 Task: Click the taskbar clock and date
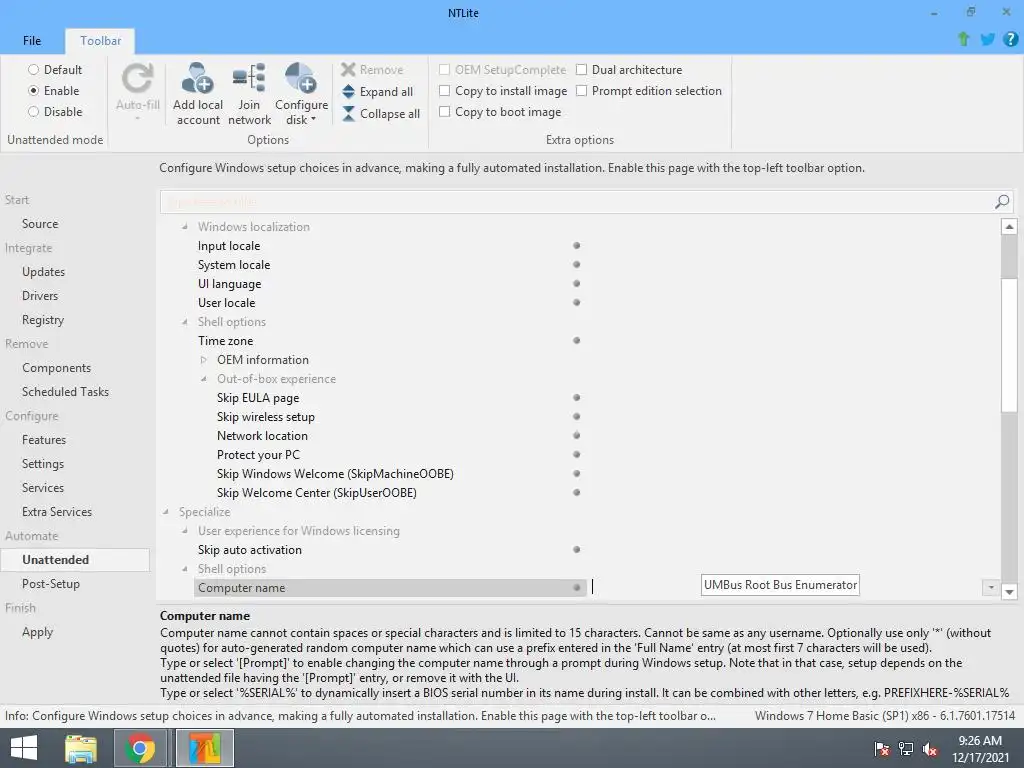[x=980, y=749]
